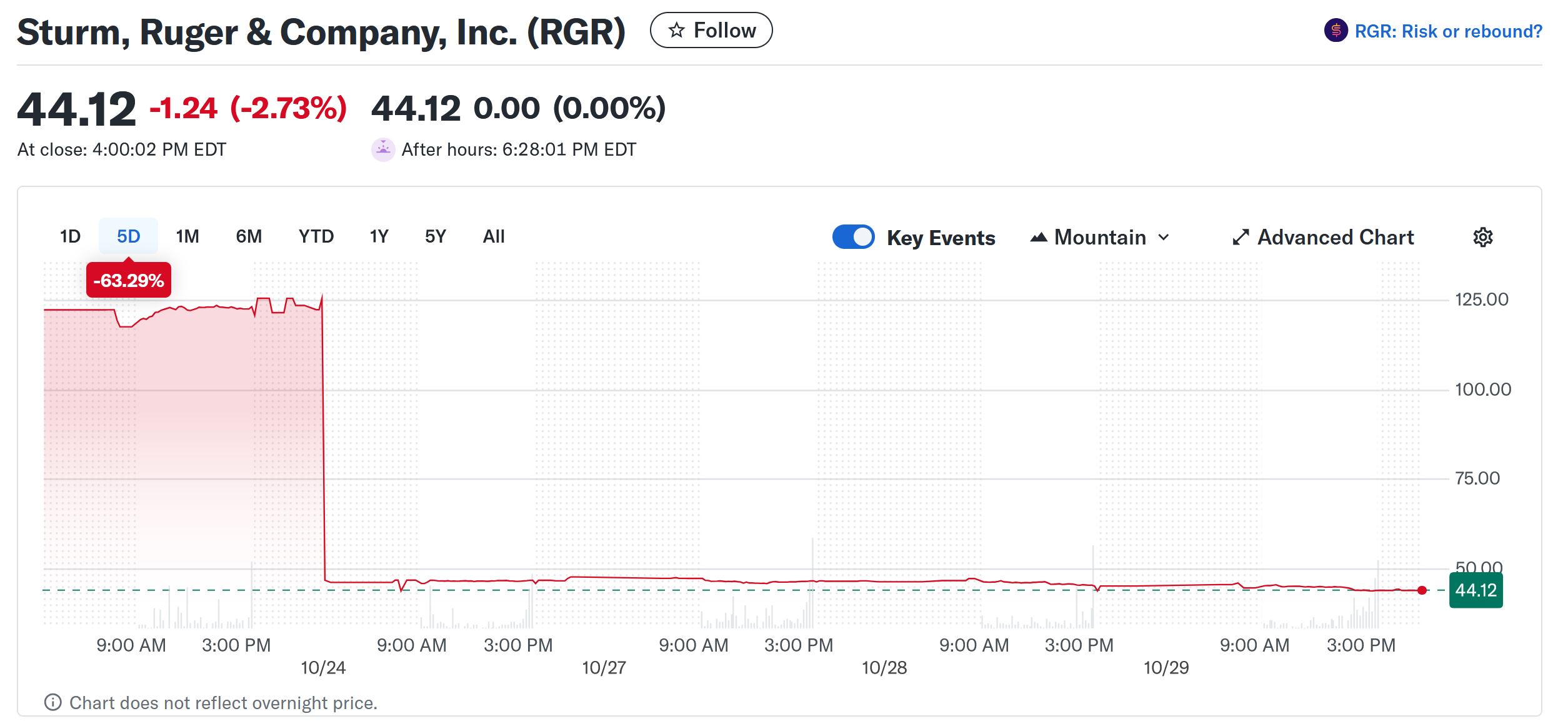Click the purple dollar icon beside RGR link
1568x726 pixels.
pyautogui.click(x=1336, y=31)
